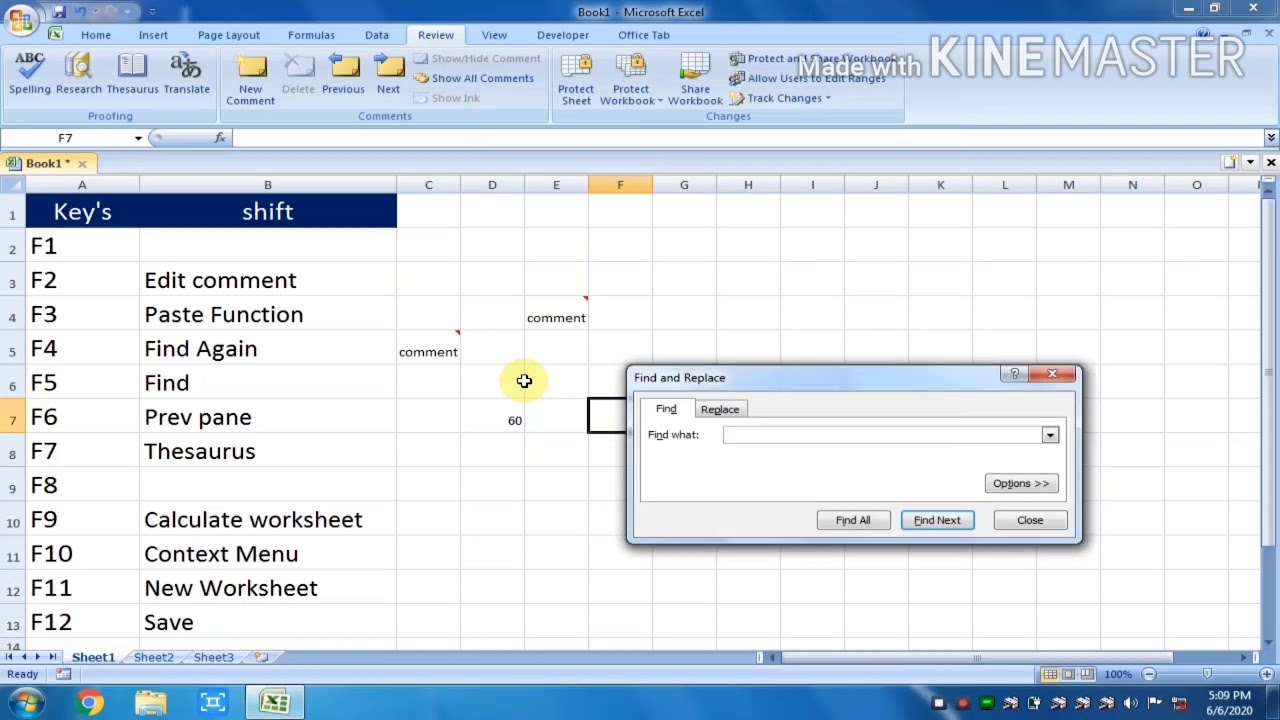Open Find and Replace help

(1015, 374)
